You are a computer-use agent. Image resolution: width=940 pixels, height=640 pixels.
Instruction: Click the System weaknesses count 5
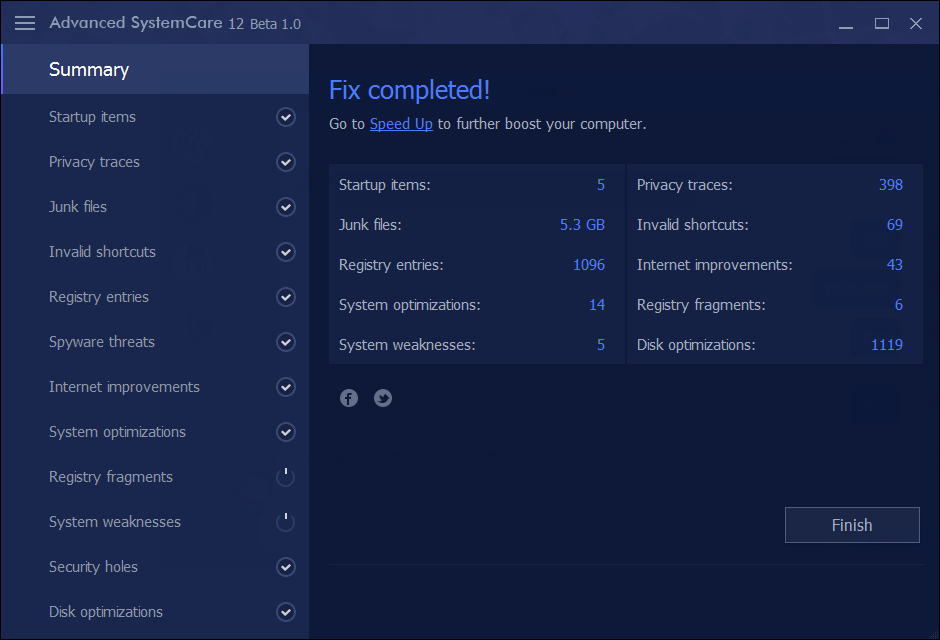click(x=601, y=345)
